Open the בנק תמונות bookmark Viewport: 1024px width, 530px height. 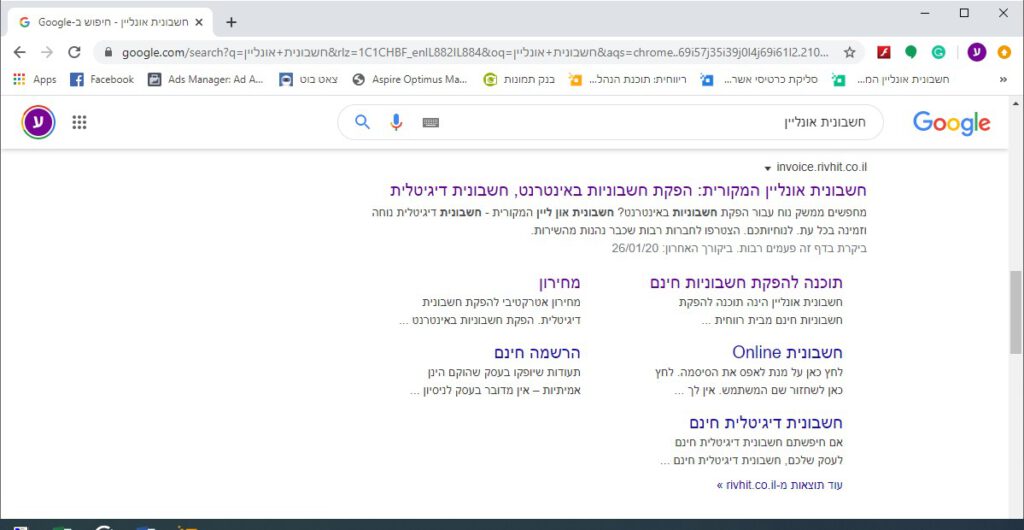(x=519, y=80)
